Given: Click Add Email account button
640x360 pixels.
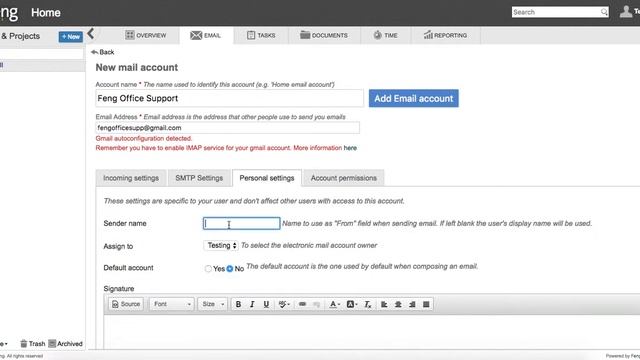Looking at the screenshot, I should coord(413,98).
